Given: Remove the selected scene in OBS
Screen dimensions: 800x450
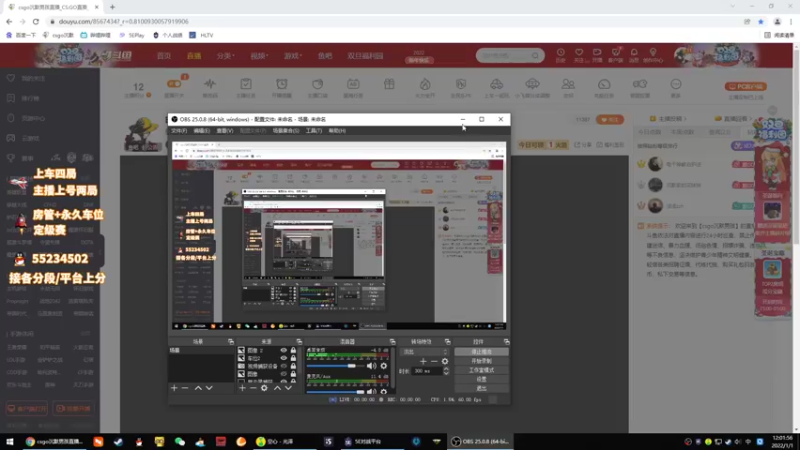Looking at the screenshot, I should (x=185, y=388).
